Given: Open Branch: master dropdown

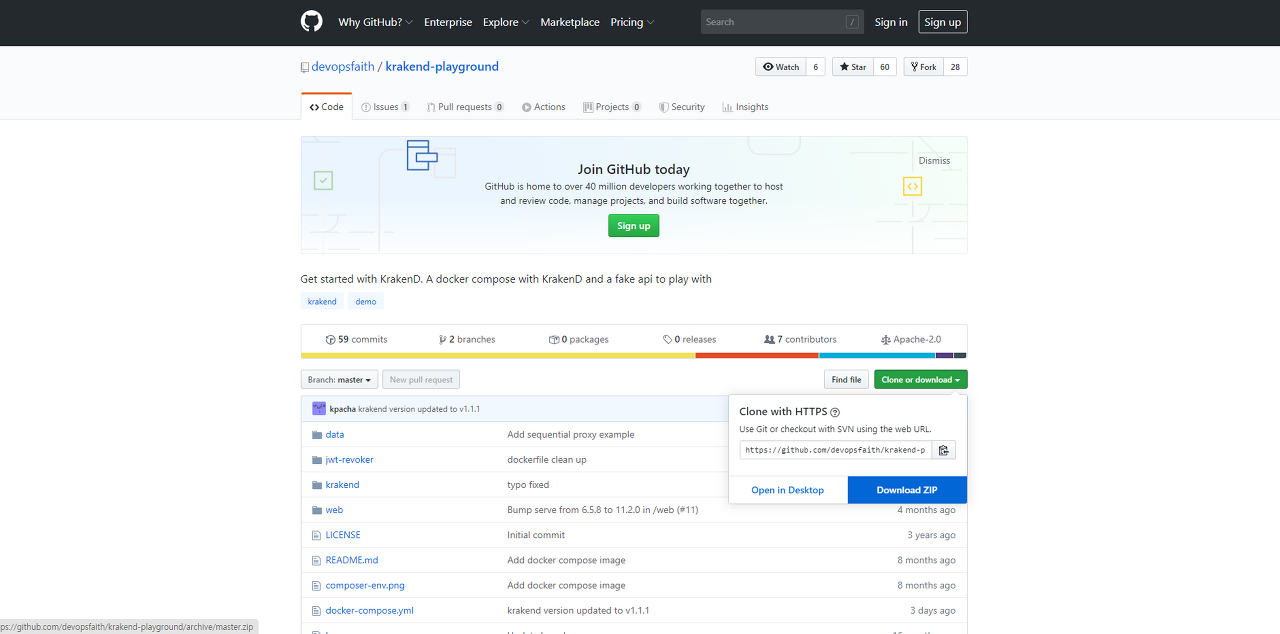Looking at the screenshot, I should click(339, 380).
